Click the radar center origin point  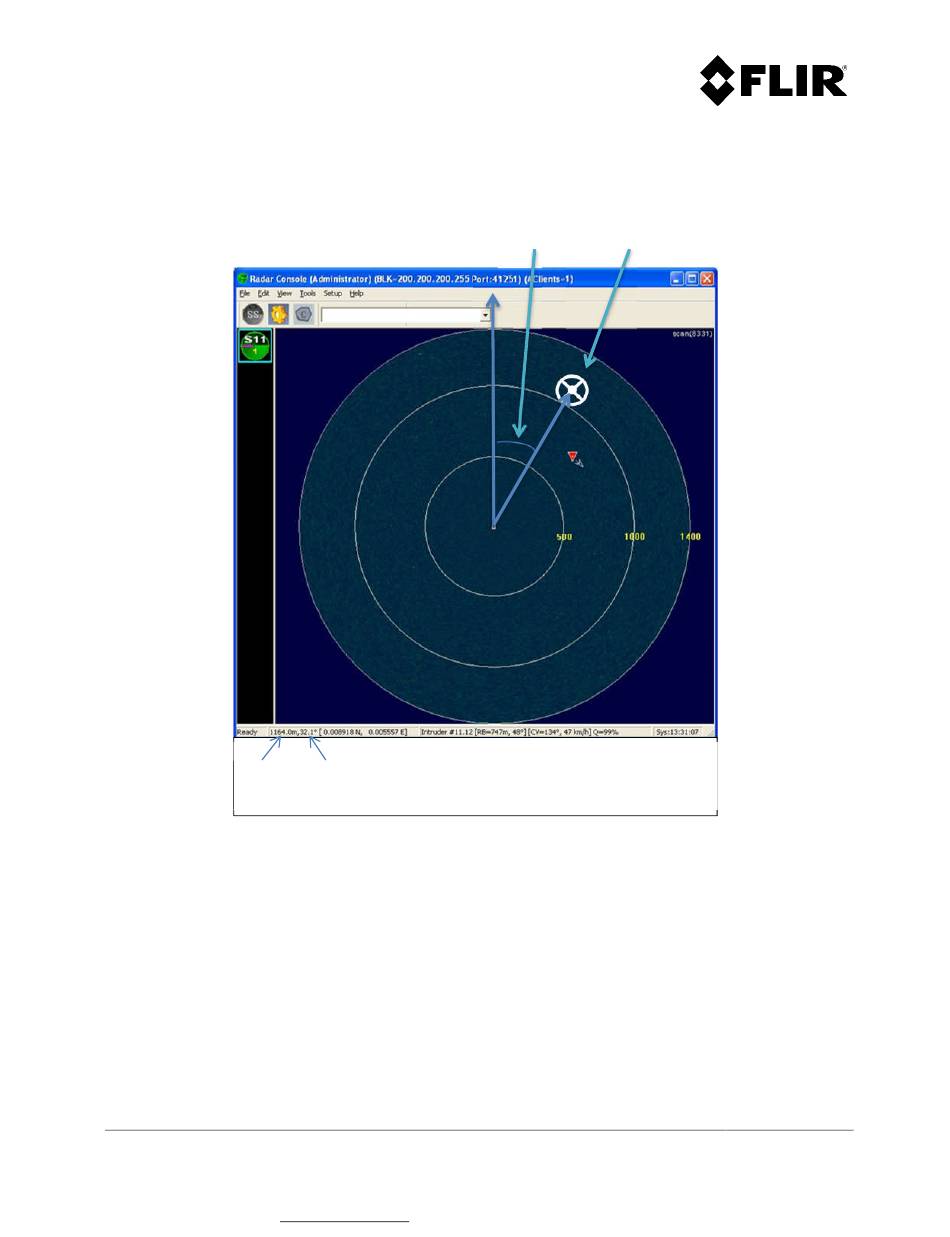pyautogui.click(x=494, y=525)
